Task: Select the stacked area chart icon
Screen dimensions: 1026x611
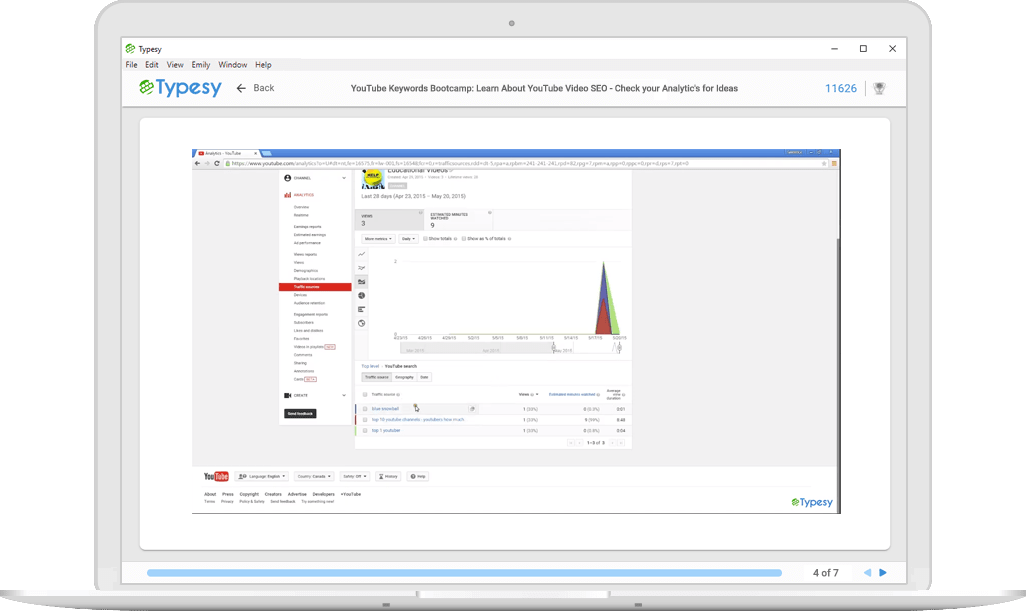Action: pyautogui.click(x=361, y=281)
